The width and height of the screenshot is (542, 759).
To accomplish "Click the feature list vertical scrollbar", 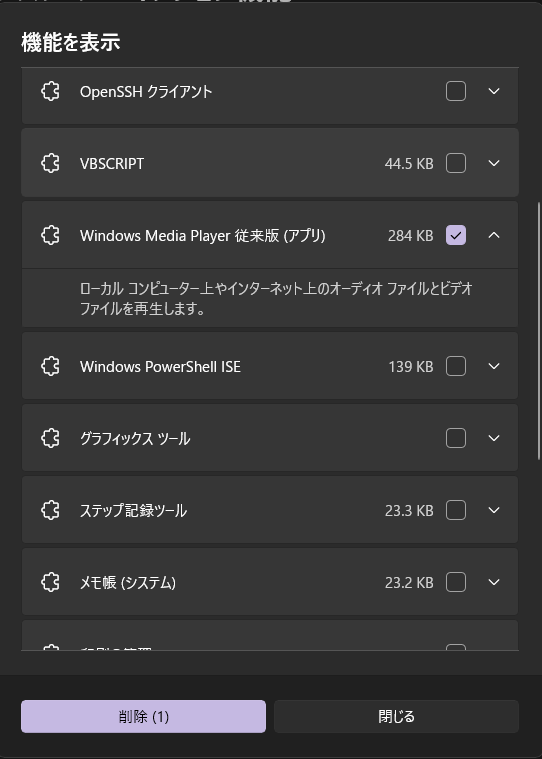I will (539, 331).
